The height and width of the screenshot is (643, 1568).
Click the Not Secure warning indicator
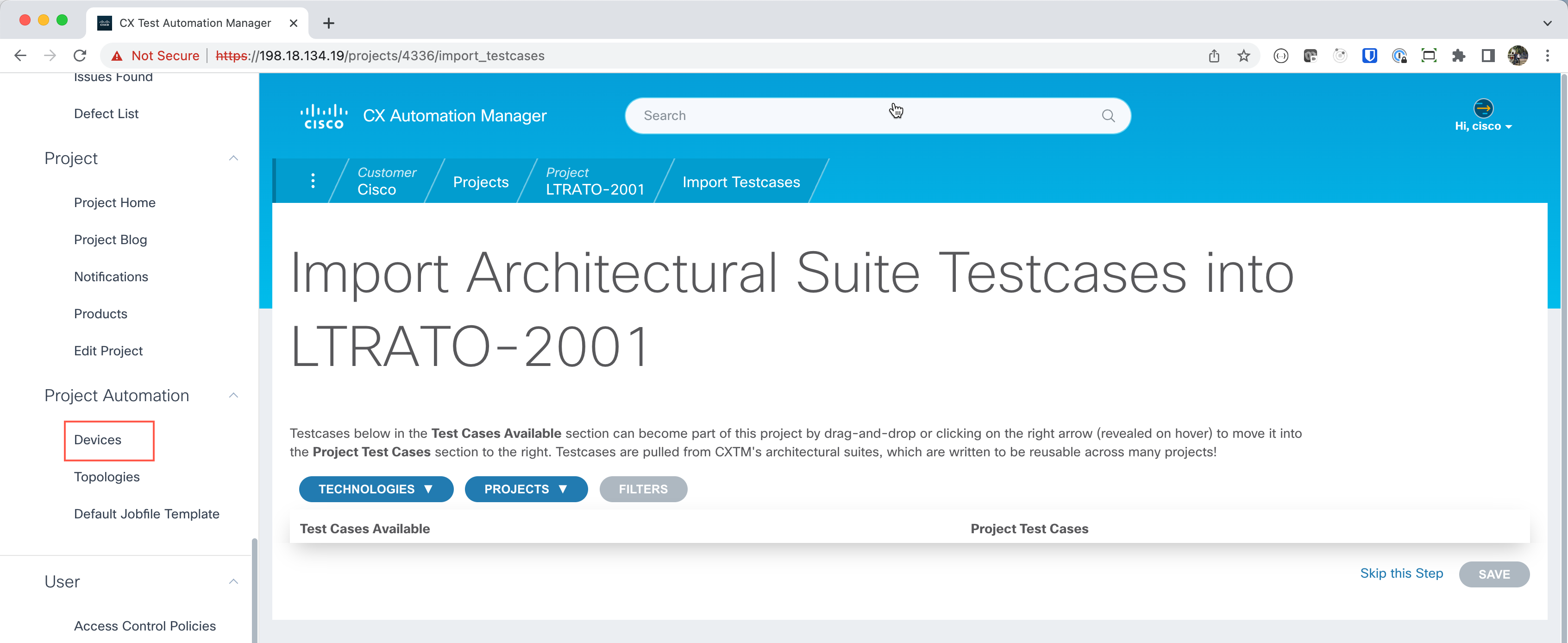click(x=155, y=56)
